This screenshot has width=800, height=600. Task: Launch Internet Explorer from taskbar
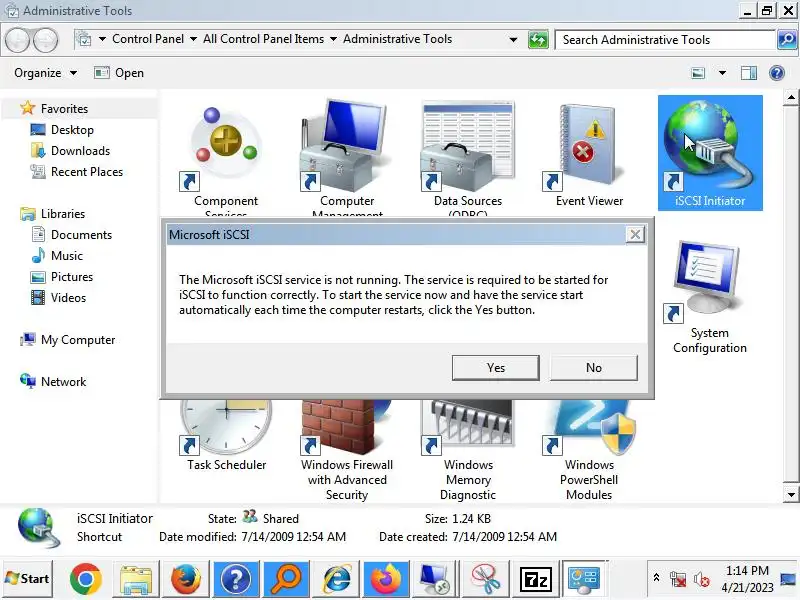click(336, 579)
